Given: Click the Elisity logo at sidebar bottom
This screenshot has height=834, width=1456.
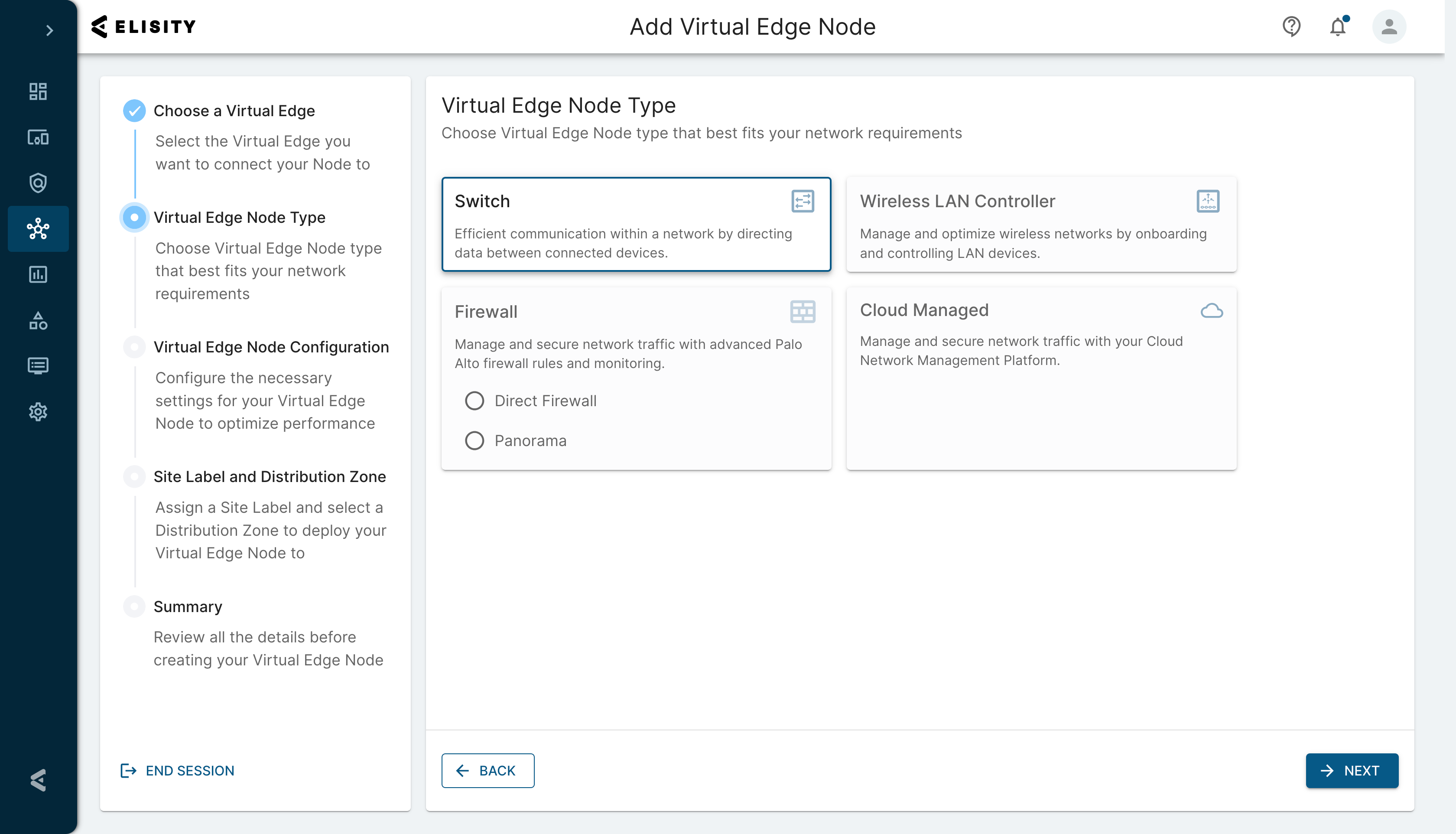Looking at the screenshot, I should (39, 780).
